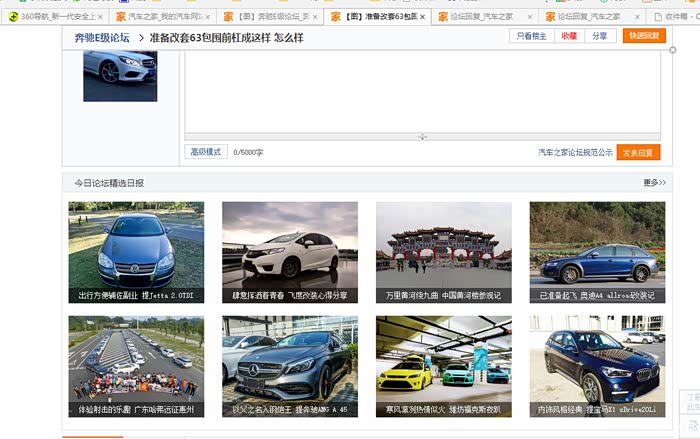700x439 pixels.
Task: Open the Jetta 2.0TDI article thumbnail
Action: 136,252
